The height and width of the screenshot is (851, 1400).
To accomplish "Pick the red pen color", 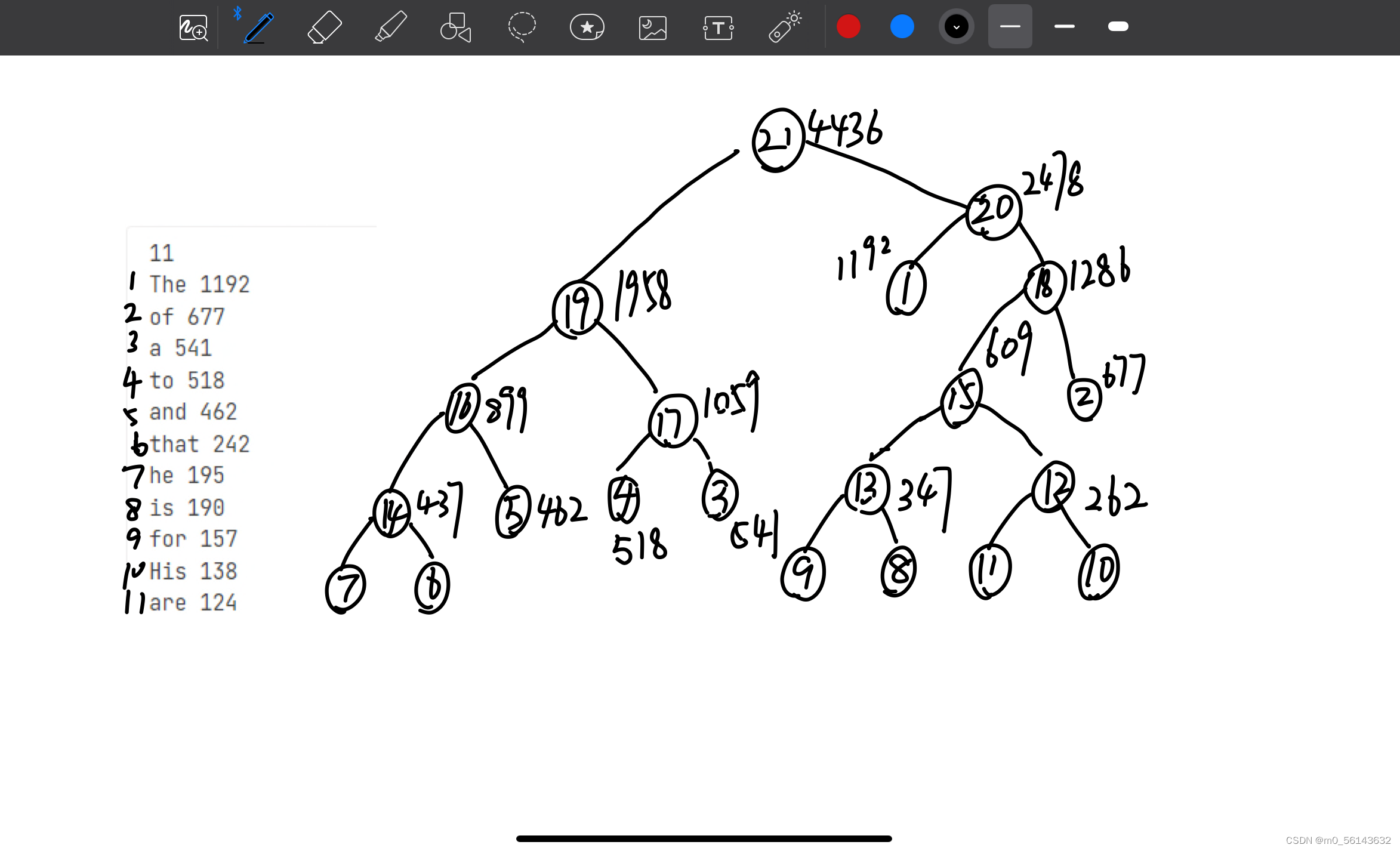I will coord(848,26).
